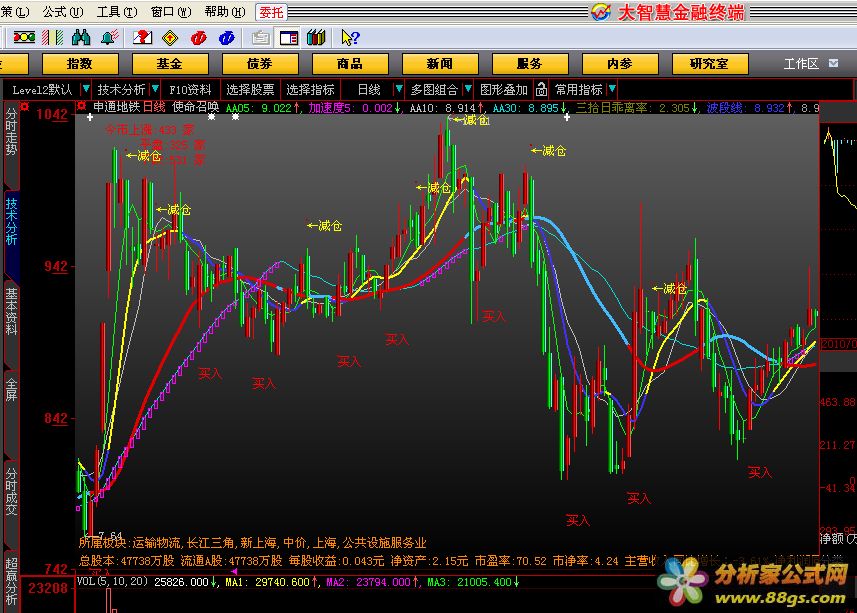Open the 帮助 menu
Screen dimensions: 857x613
[225, 12]
